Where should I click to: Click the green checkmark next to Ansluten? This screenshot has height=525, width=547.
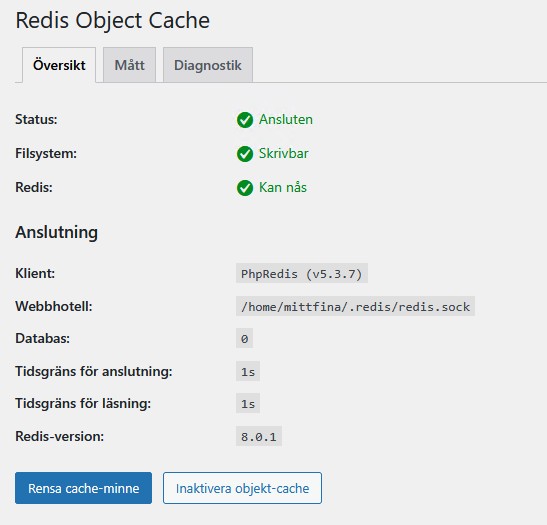pos(245,120)
